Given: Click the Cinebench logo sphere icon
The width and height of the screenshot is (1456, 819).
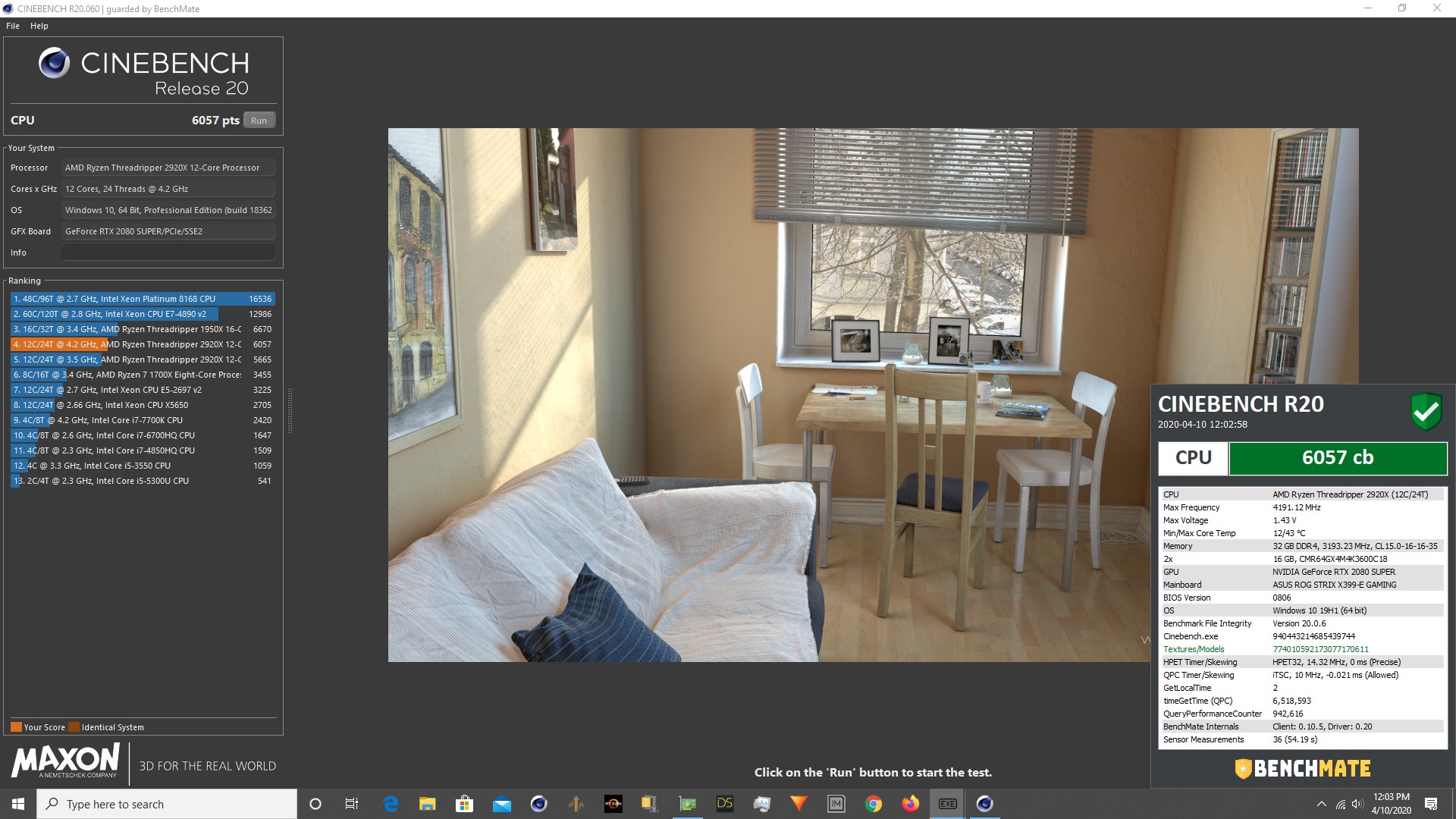Looking at the screenshot, I should click(54, 63).
